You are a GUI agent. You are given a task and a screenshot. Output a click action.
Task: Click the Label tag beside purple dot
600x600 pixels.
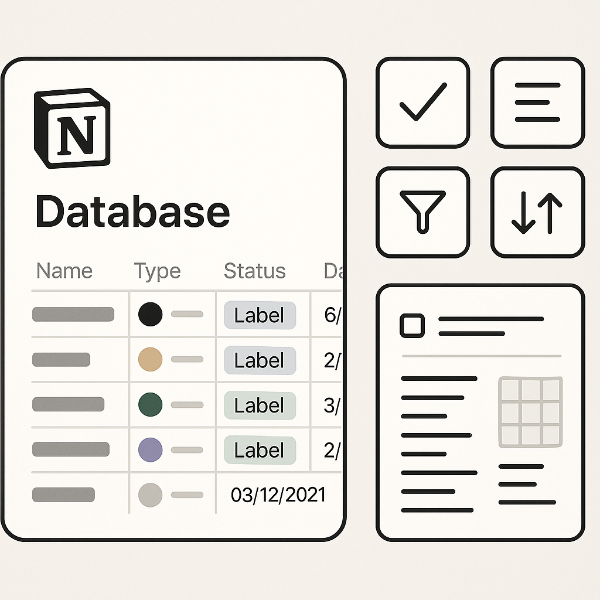(260, 450)
